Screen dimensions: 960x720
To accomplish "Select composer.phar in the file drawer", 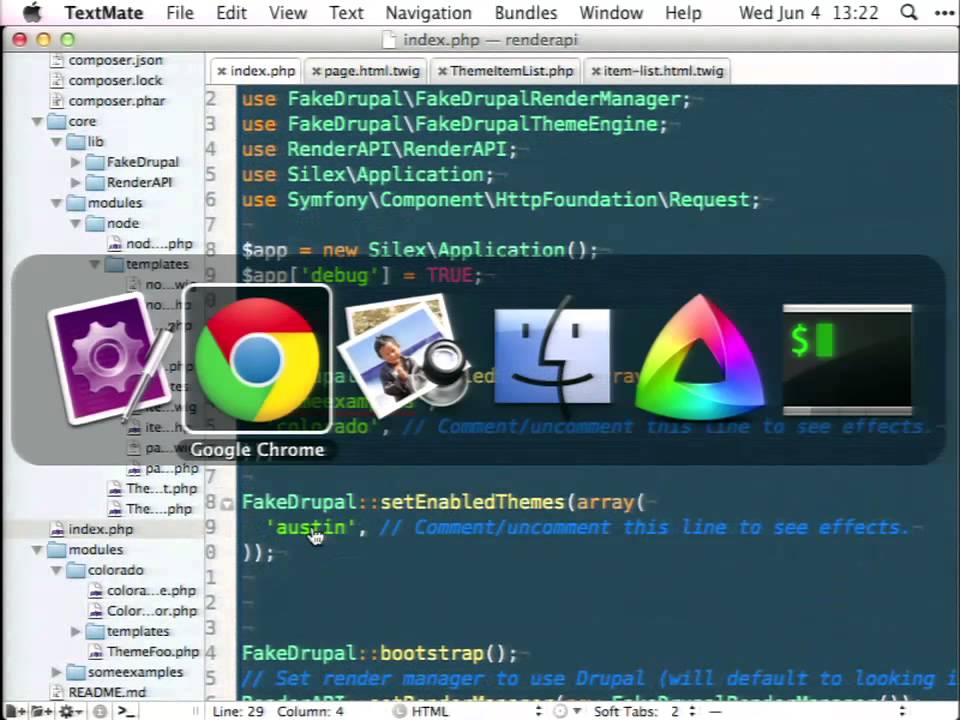I will point(116,101).
